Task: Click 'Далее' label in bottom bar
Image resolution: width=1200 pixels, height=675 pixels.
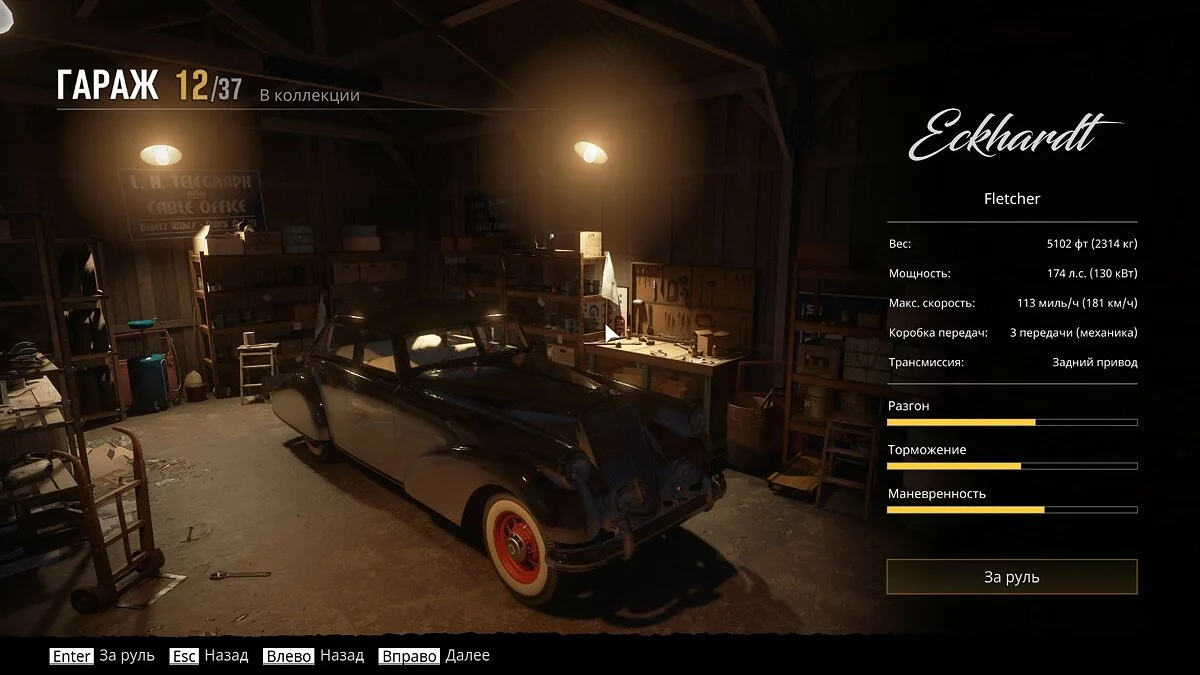Action: (468, 656)
